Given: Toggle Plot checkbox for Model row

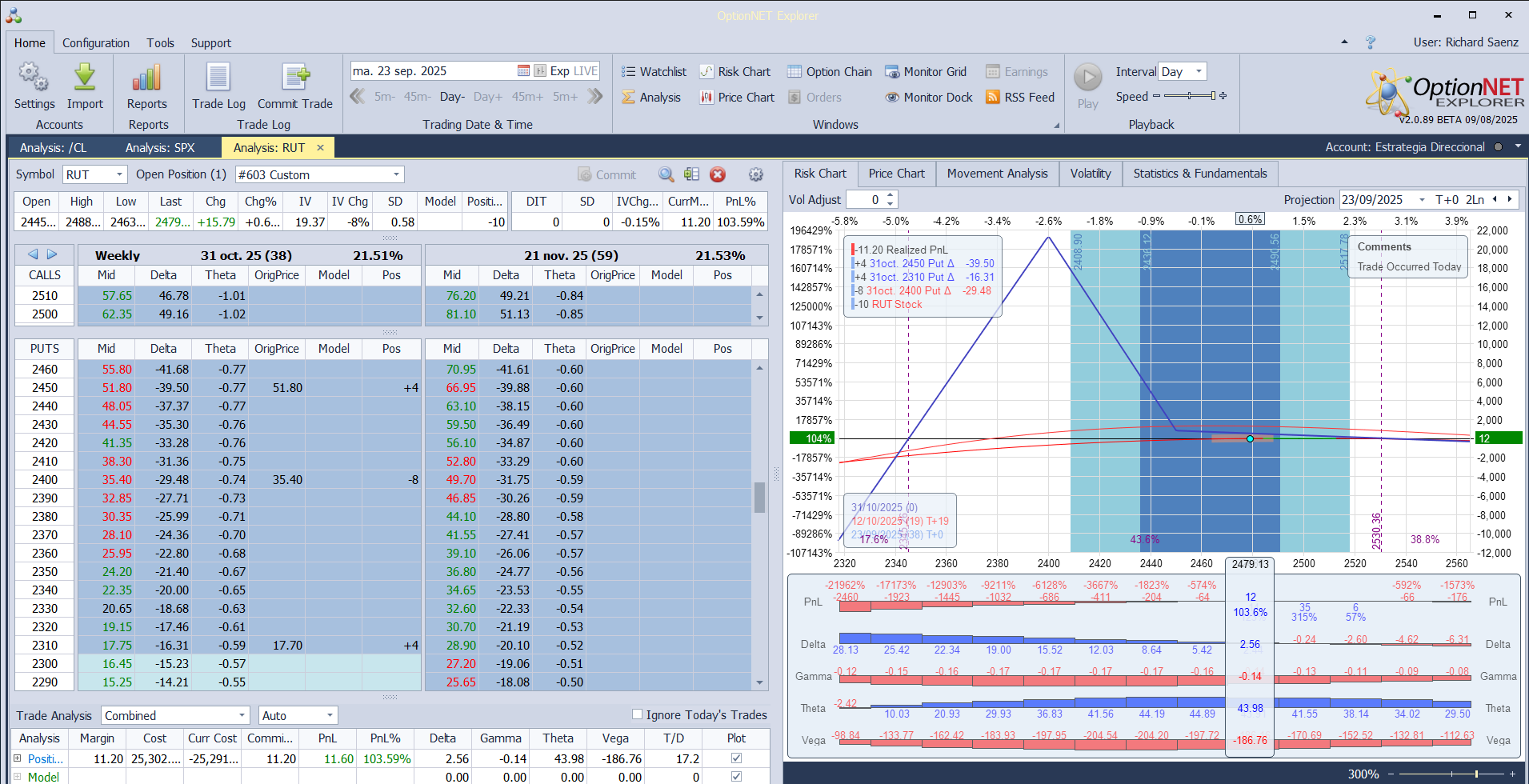Looking at the screenshot, I should pos(736,776).
